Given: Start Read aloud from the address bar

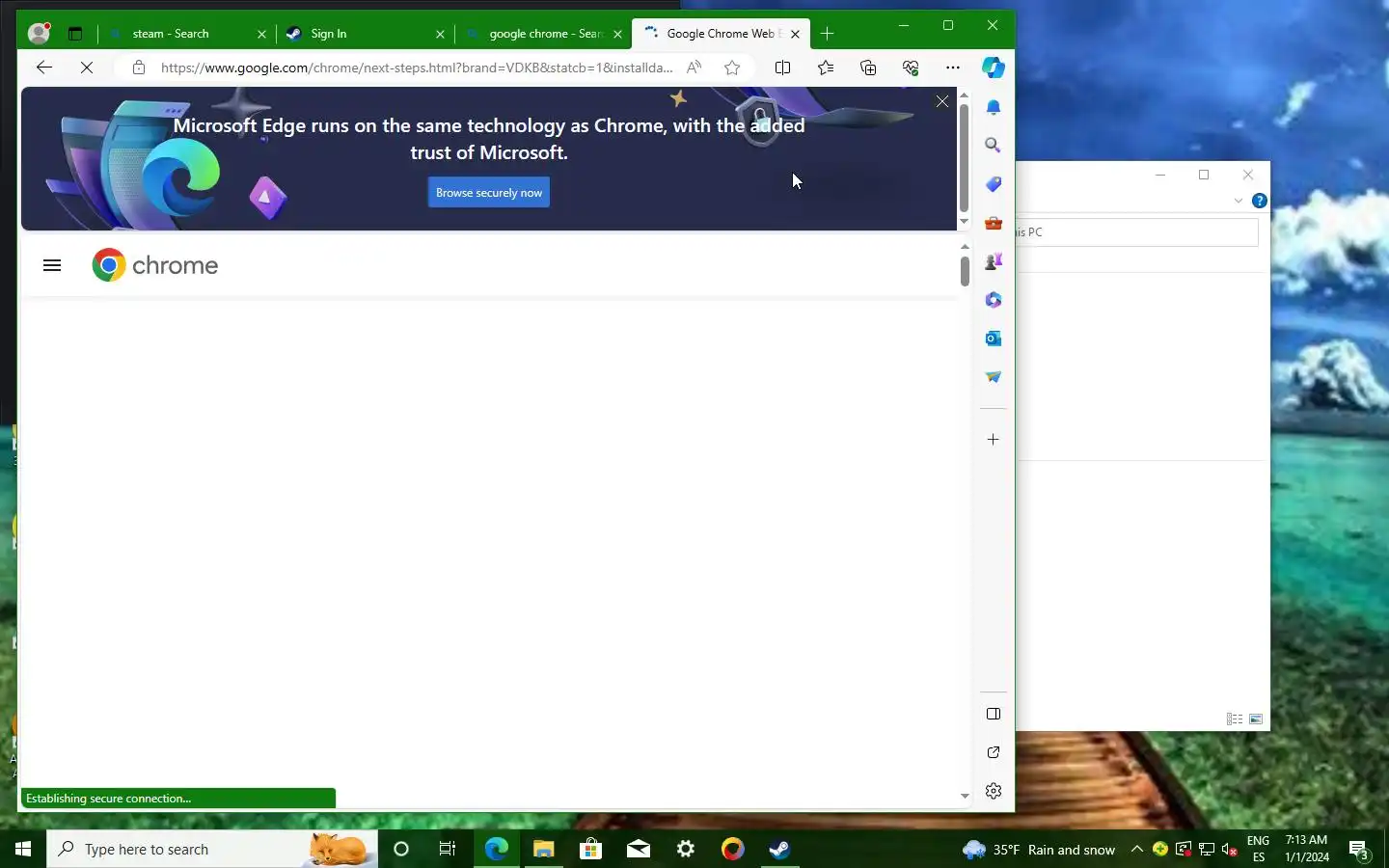Looking at the screenshot, I should tap(694, 68).
